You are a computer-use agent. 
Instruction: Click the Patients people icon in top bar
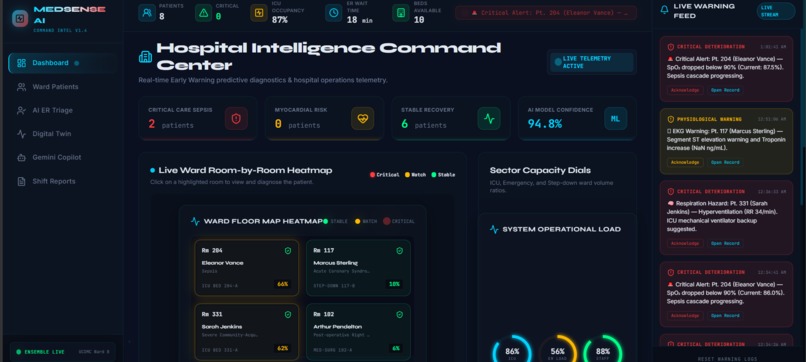pyautogui.click(x=147, y=13)
